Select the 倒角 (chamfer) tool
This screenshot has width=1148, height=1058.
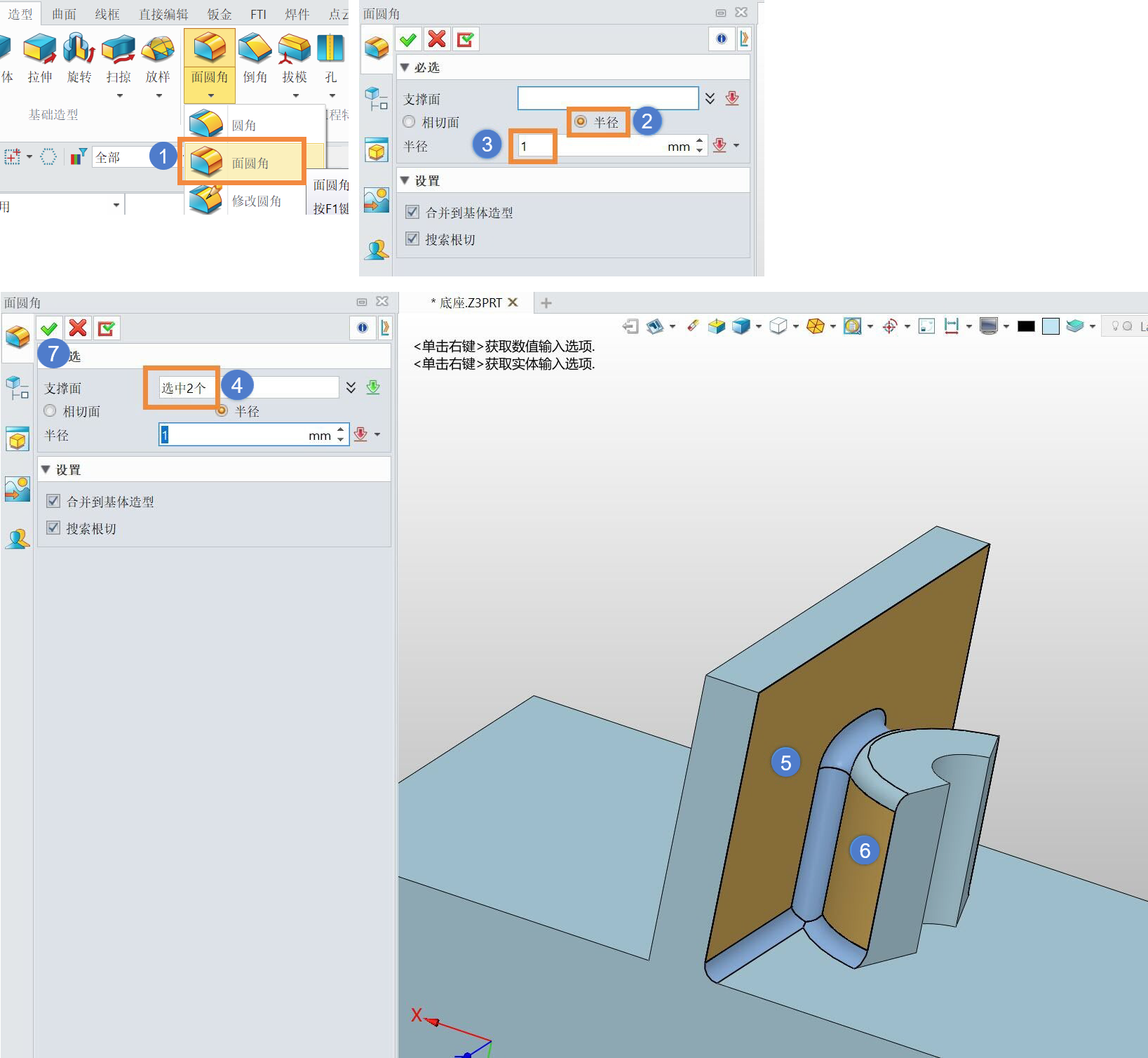click(255, 58)
